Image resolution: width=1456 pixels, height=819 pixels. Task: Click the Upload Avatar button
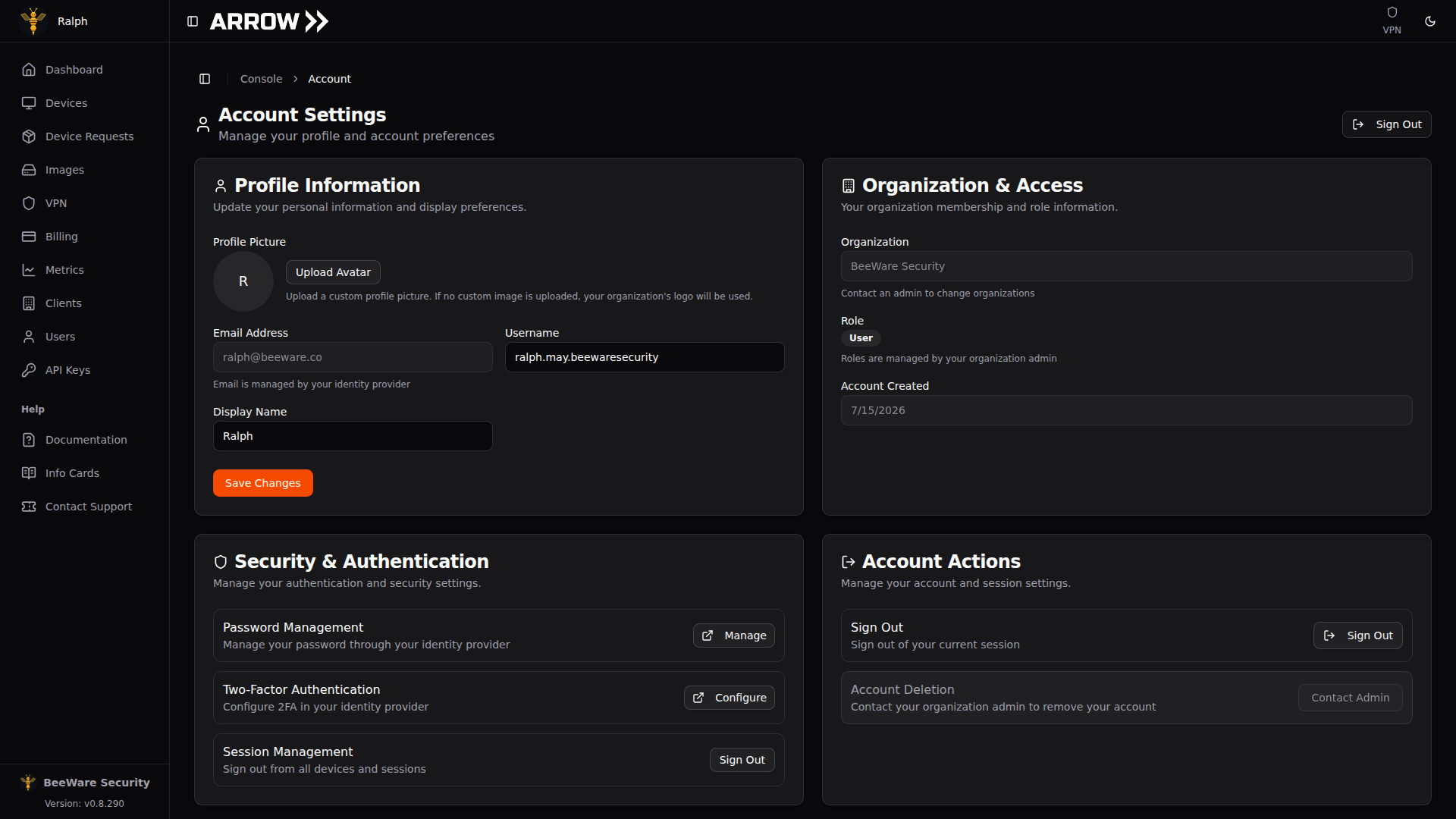[333, 272]
